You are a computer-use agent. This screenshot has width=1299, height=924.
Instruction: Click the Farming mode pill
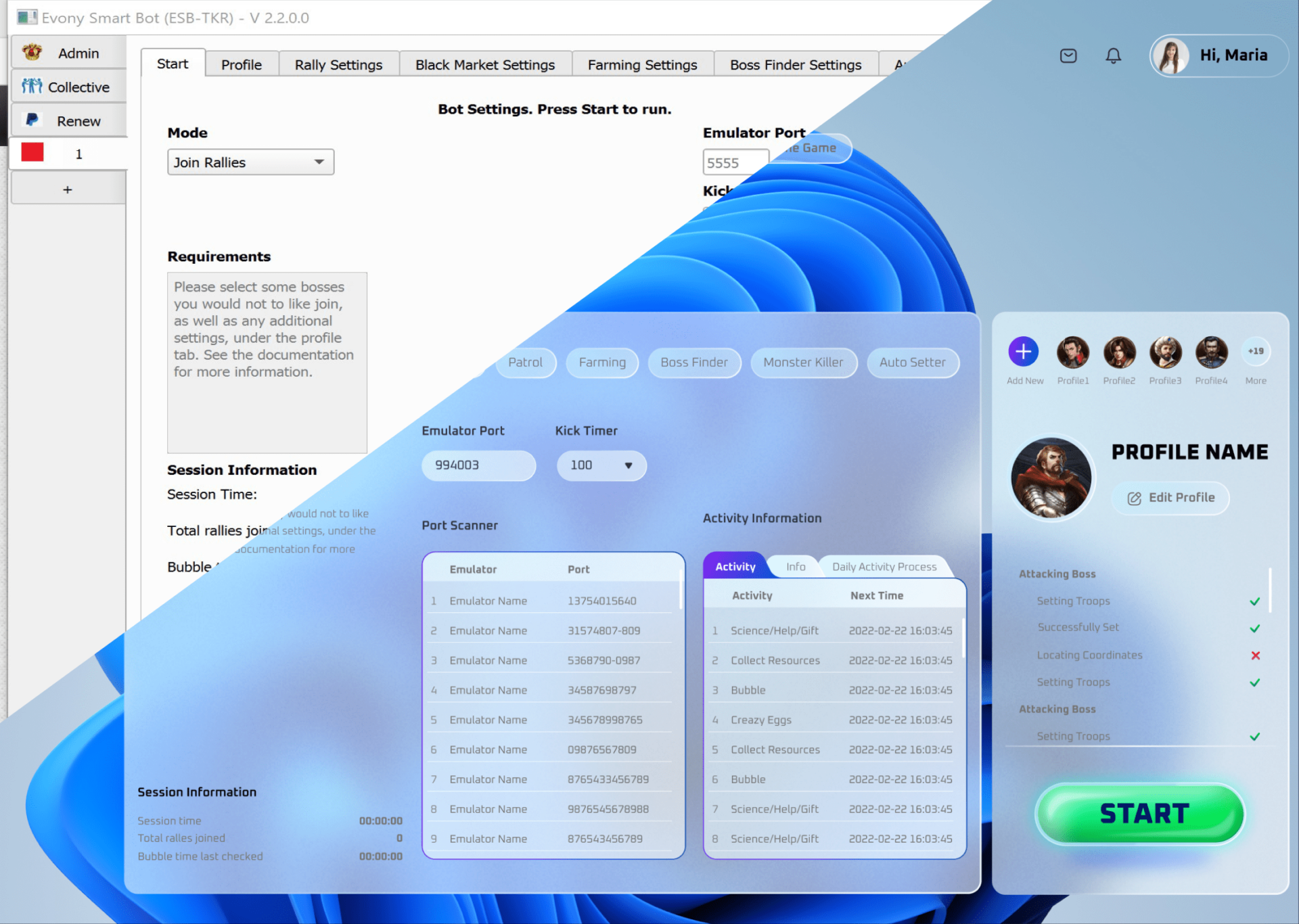click(x=602, y=362)
